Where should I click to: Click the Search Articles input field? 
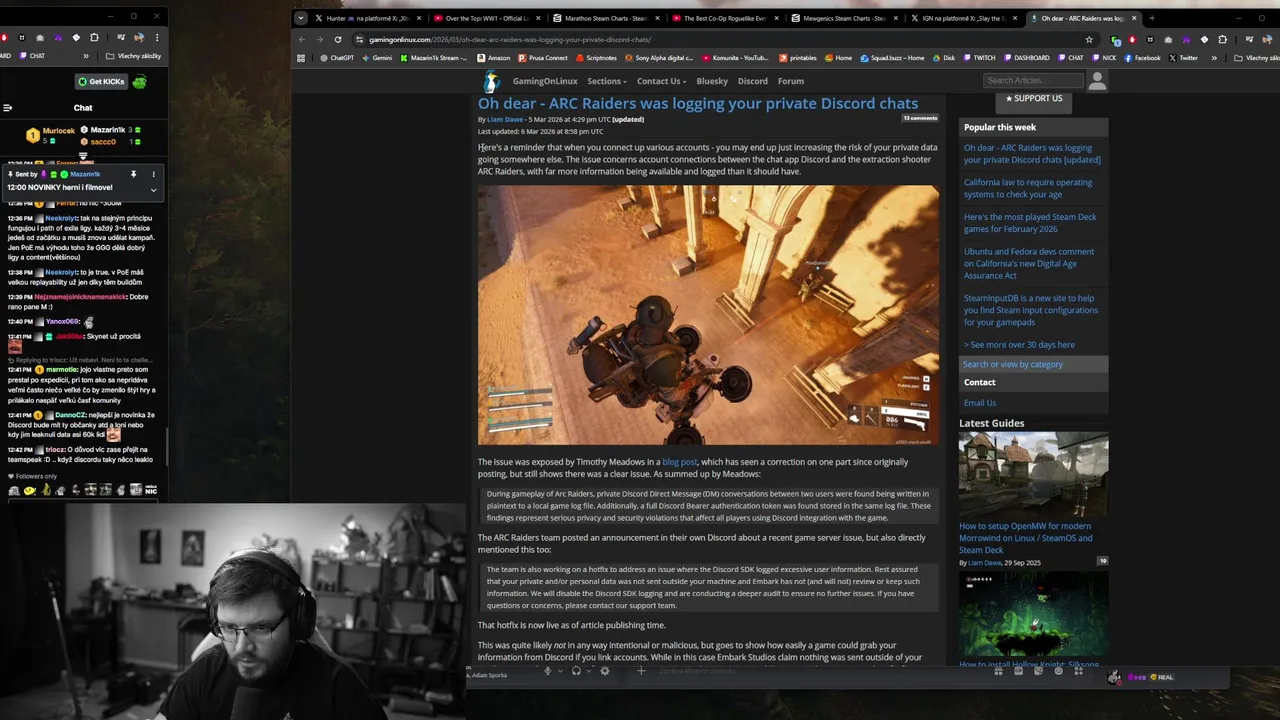click(1033, 81)
